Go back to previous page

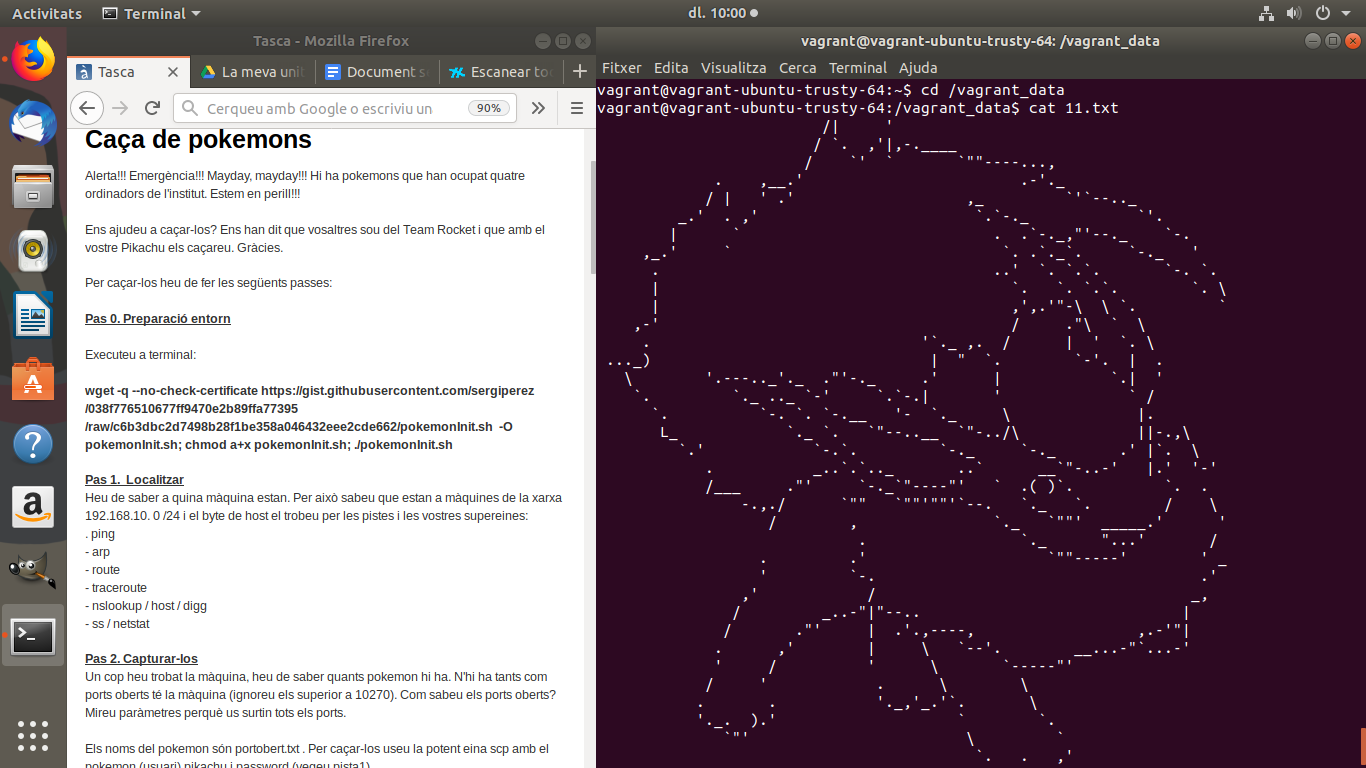click(x=87, y=108)
